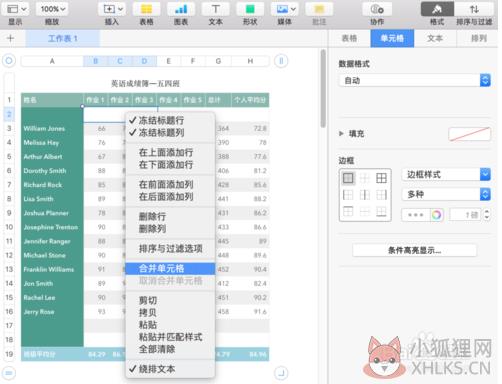Screen dimensions: 502x384
Task: Toggle 绕排文本 in the context menu
Action: 170,369
